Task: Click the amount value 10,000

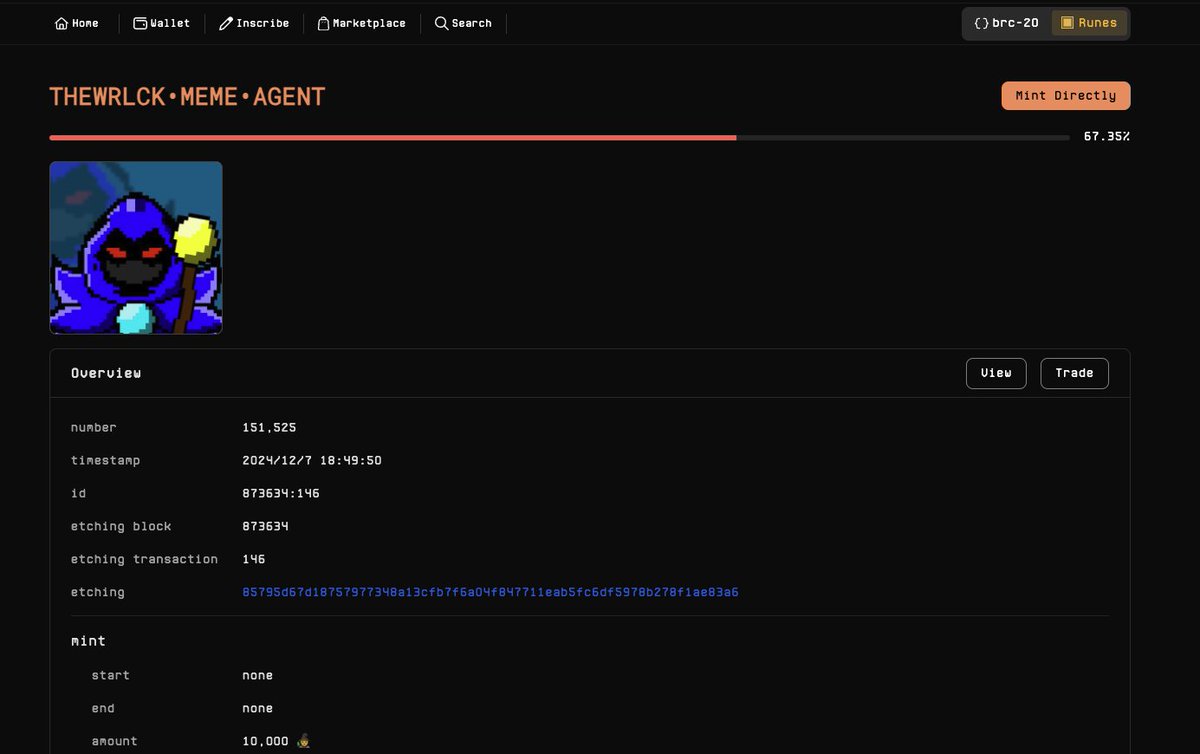Action: click(265, 741)
